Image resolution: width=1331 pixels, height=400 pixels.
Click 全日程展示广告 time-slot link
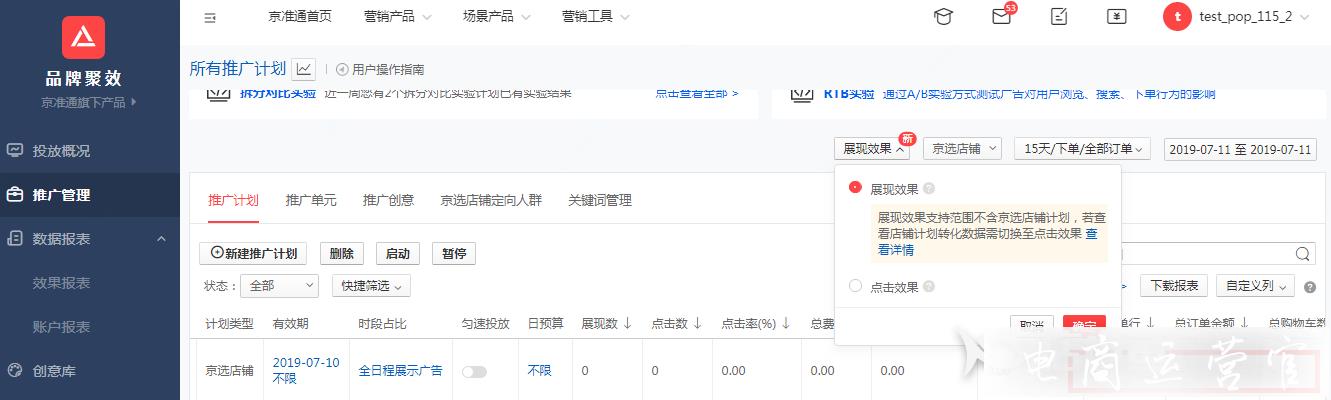[400, 371]
